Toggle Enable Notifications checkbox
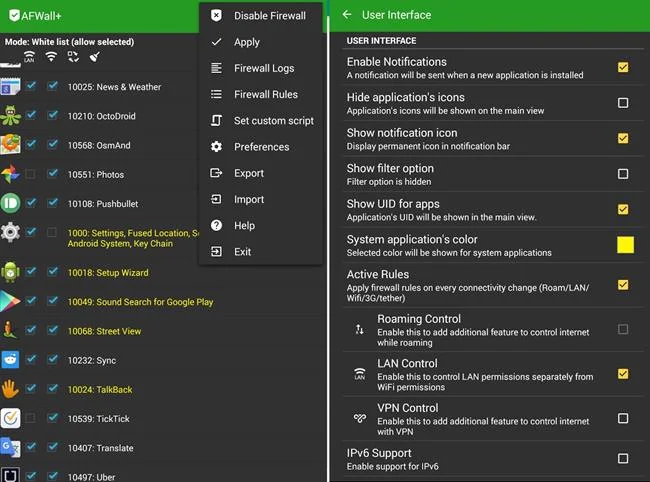The width and height of the screenshot is (650, 482). pos(623,67)
